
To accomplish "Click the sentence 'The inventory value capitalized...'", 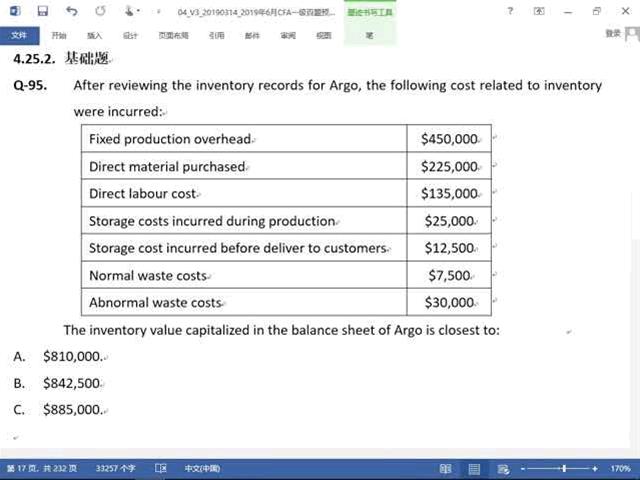I will pyautogui.click(x=282, y=330).
